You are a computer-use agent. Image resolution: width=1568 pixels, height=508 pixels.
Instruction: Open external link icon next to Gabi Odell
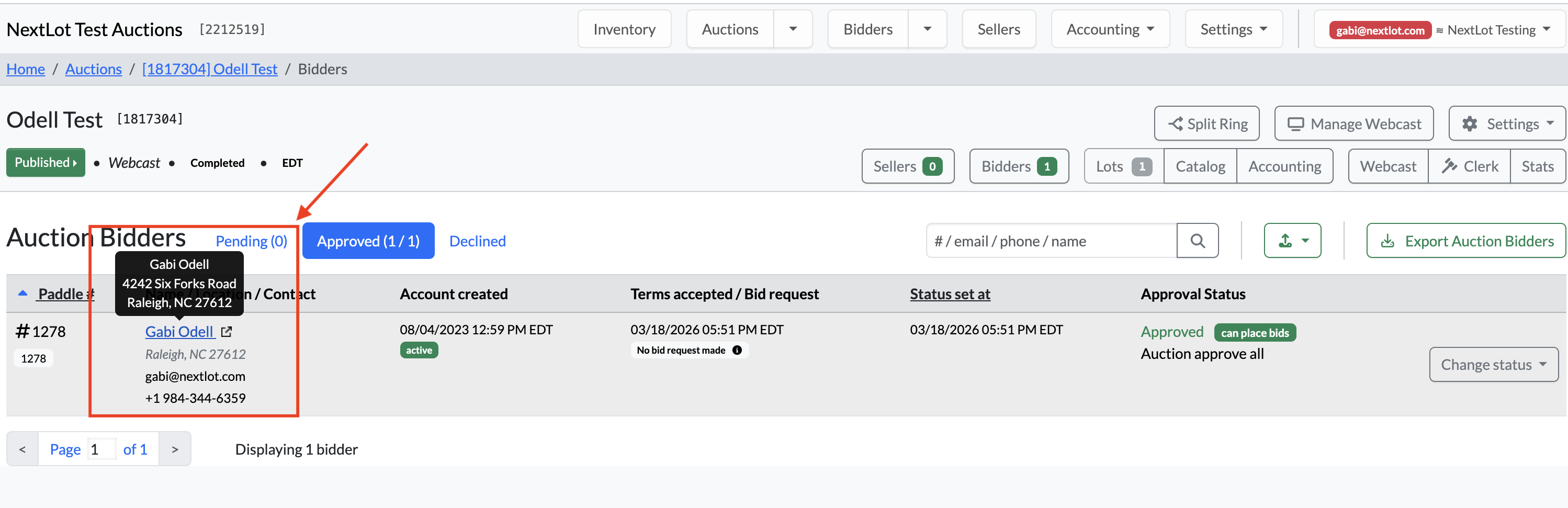tap(227, 332)
